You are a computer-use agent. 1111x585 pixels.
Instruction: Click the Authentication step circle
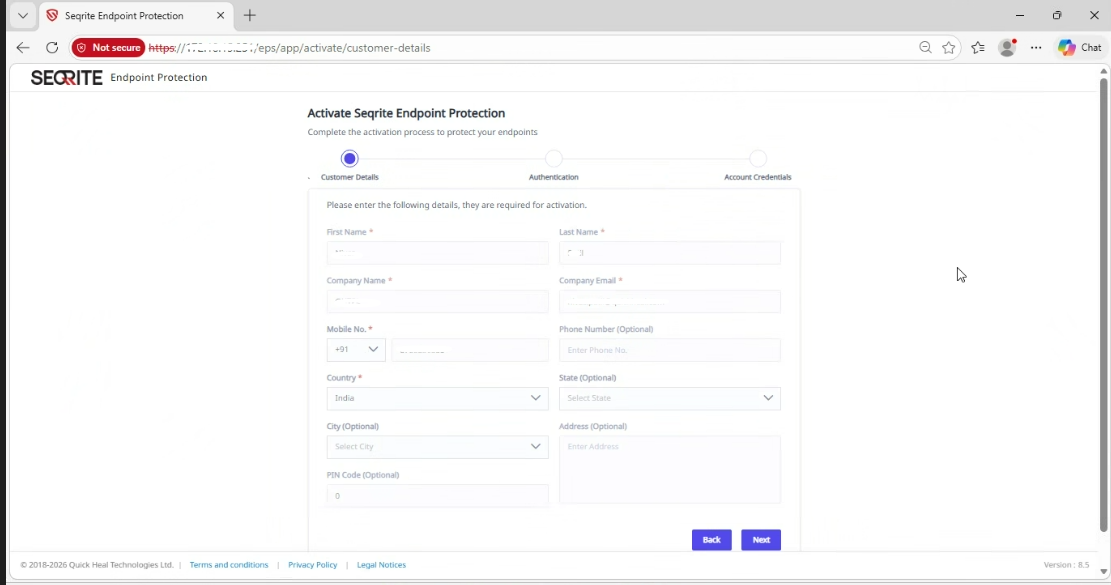pyautogui.click(x=554, y=159)
